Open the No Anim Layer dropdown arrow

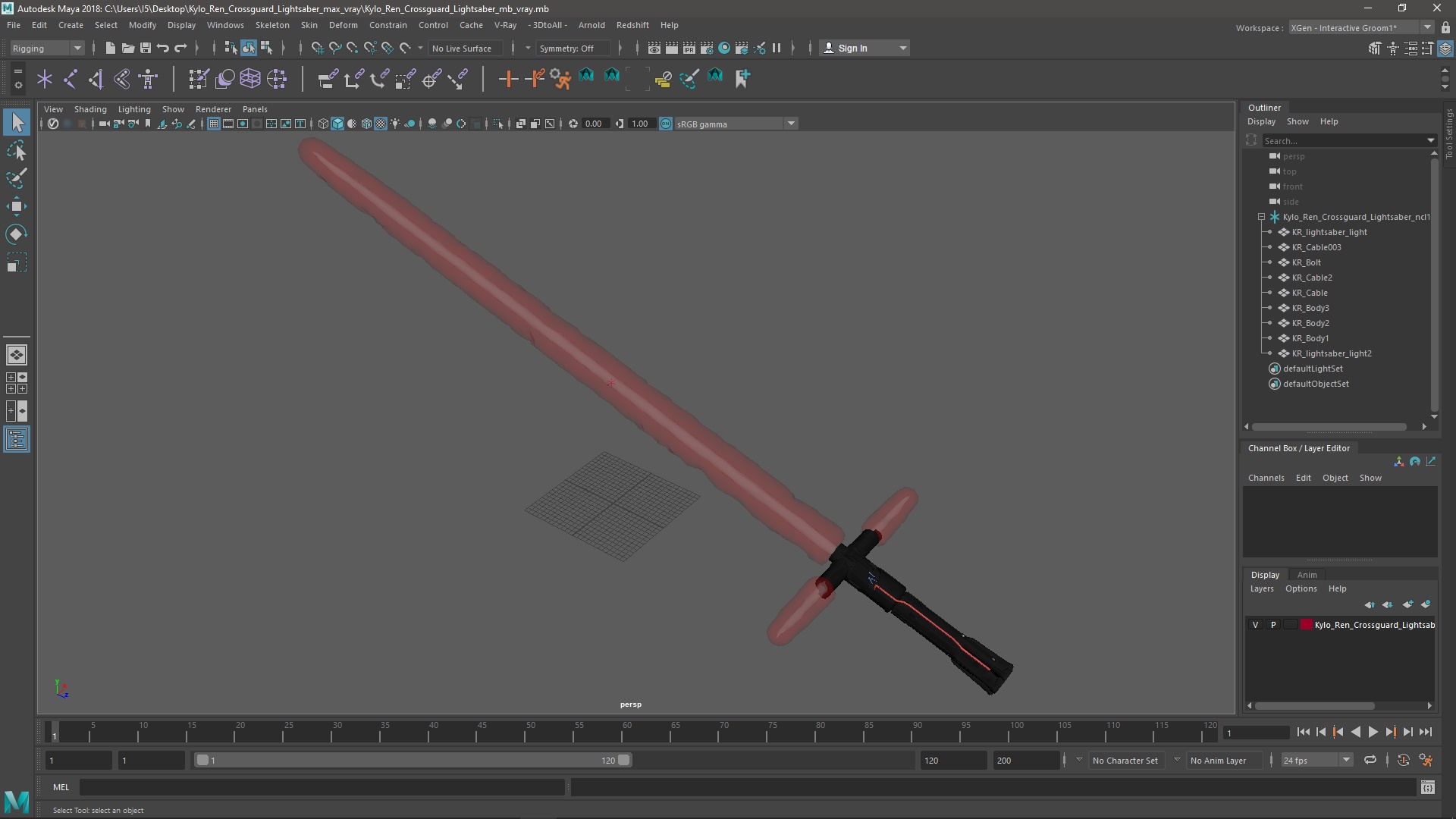click(1177, 760)
